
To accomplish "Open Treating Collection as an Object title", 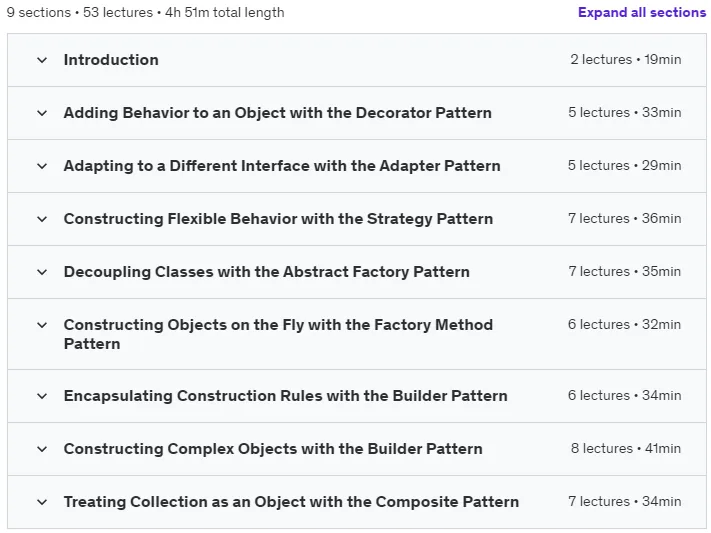I will pos(291,502).
